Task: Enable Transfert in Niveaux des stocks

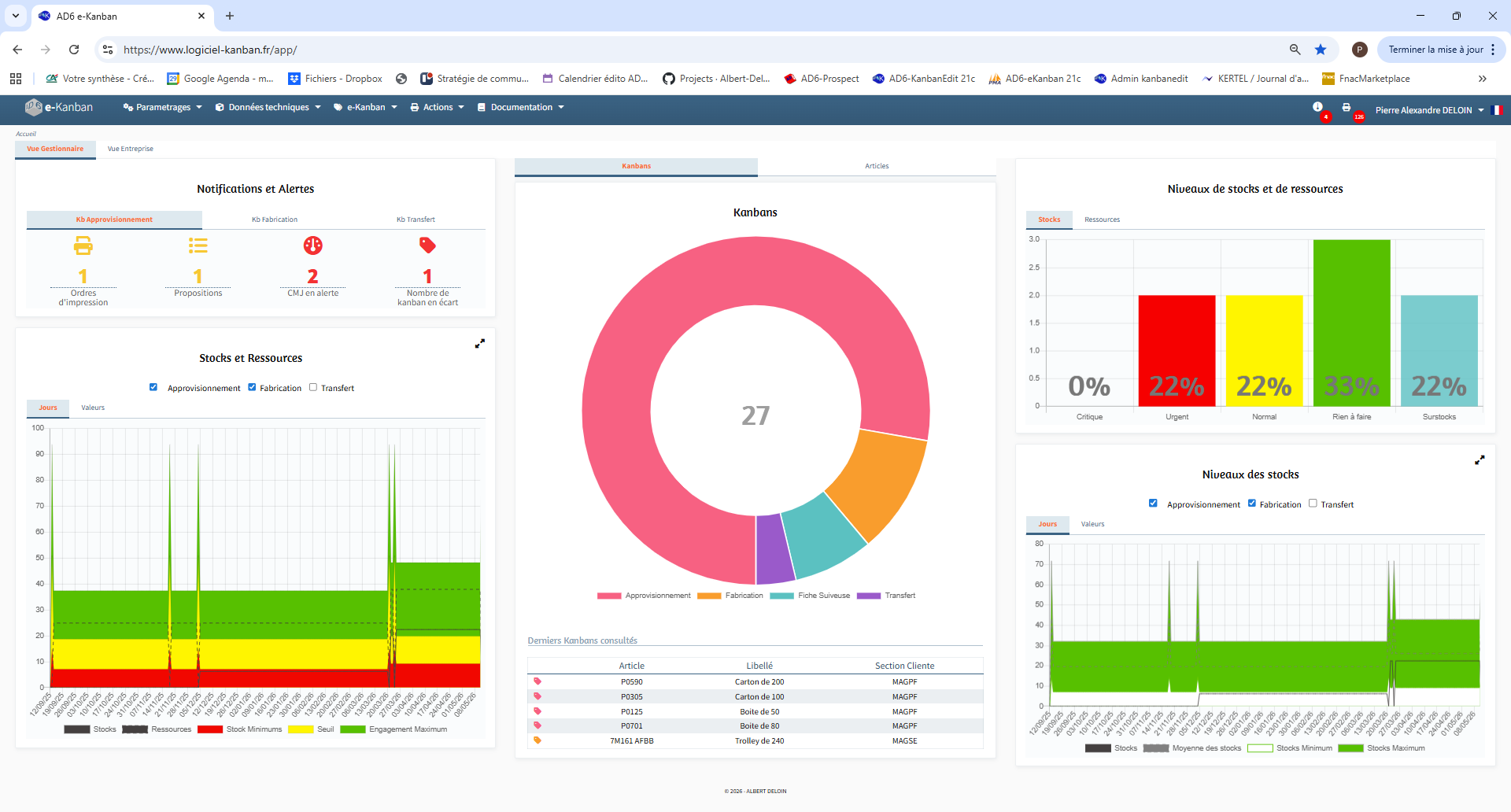Action: coord(1313,504)
